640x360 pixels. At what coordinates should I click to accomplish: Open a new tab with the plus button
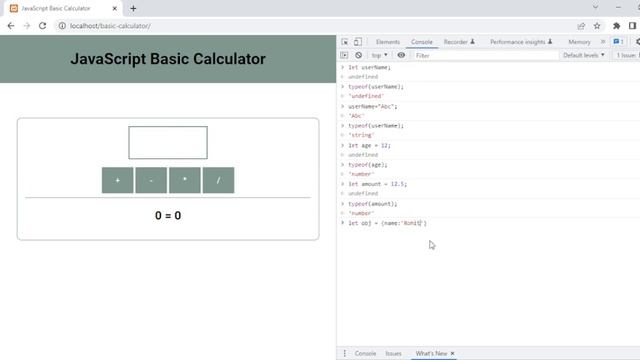[x=133, y=8]
